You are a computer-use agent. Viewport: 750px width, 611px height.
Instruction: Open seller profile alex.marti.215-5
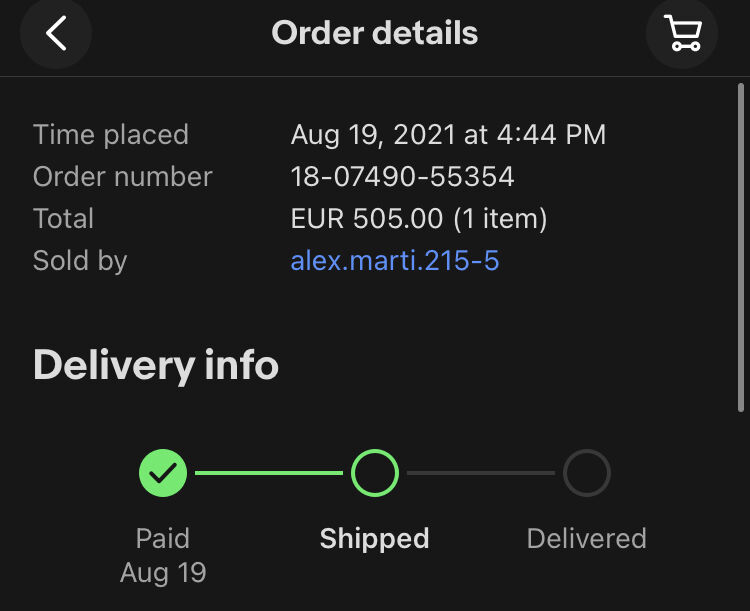tap(395, 261)
